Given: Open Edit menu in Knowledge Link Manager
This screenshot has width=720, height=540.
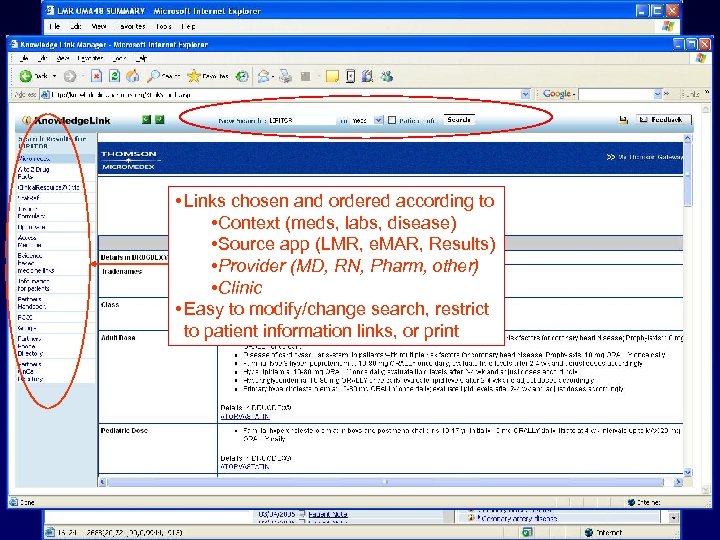Looking at the screenshot, I should [x=42, y=58].
